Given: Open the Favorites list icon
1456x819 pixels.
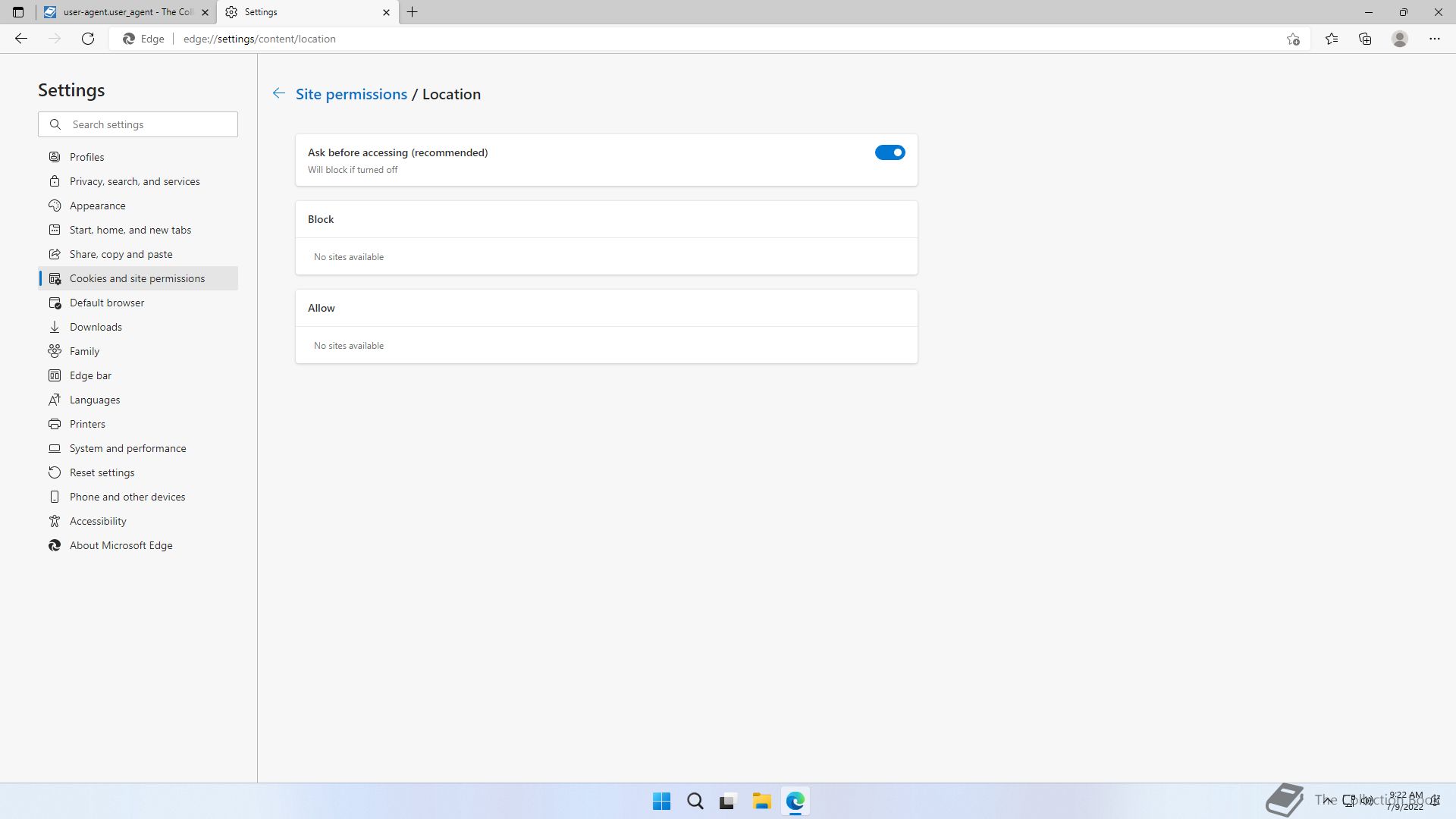Looking at the screenshot, I should click(1332, 39).
